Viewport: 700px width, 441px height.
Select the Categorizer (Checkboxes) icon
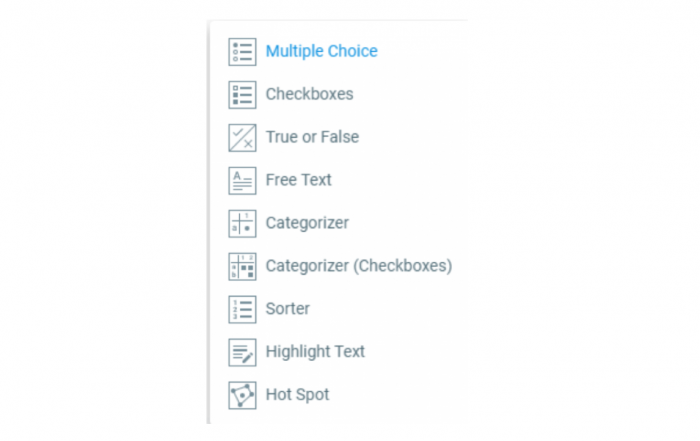[x=242, y=266]
